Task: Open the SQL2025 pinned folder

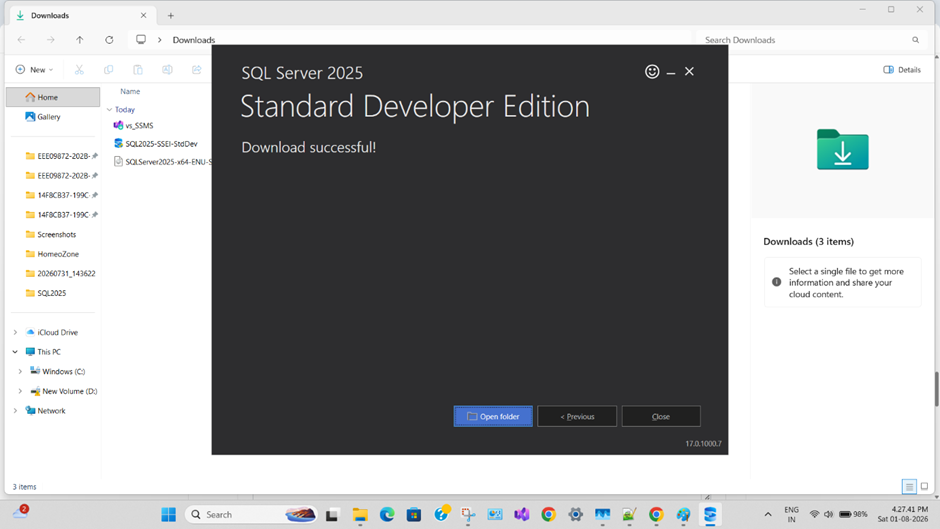Action: pos(52,293)
